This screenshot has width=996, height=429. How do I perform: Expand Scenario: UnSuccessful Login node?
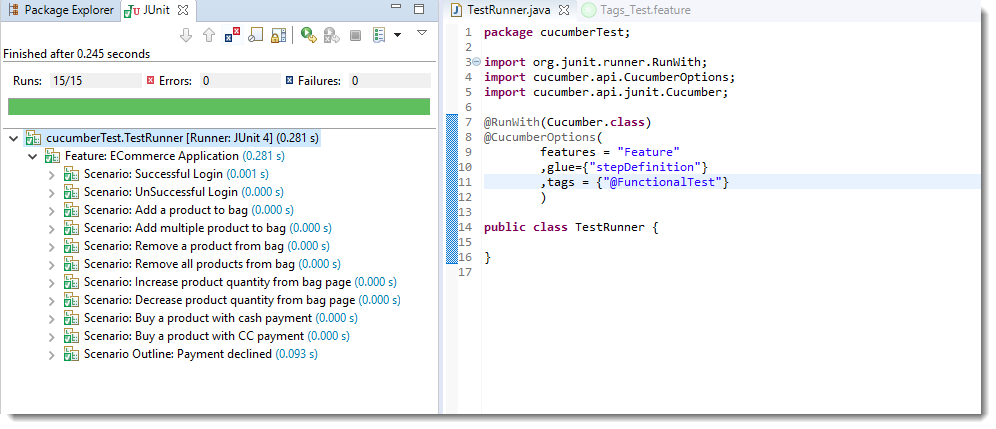point(52,192)
